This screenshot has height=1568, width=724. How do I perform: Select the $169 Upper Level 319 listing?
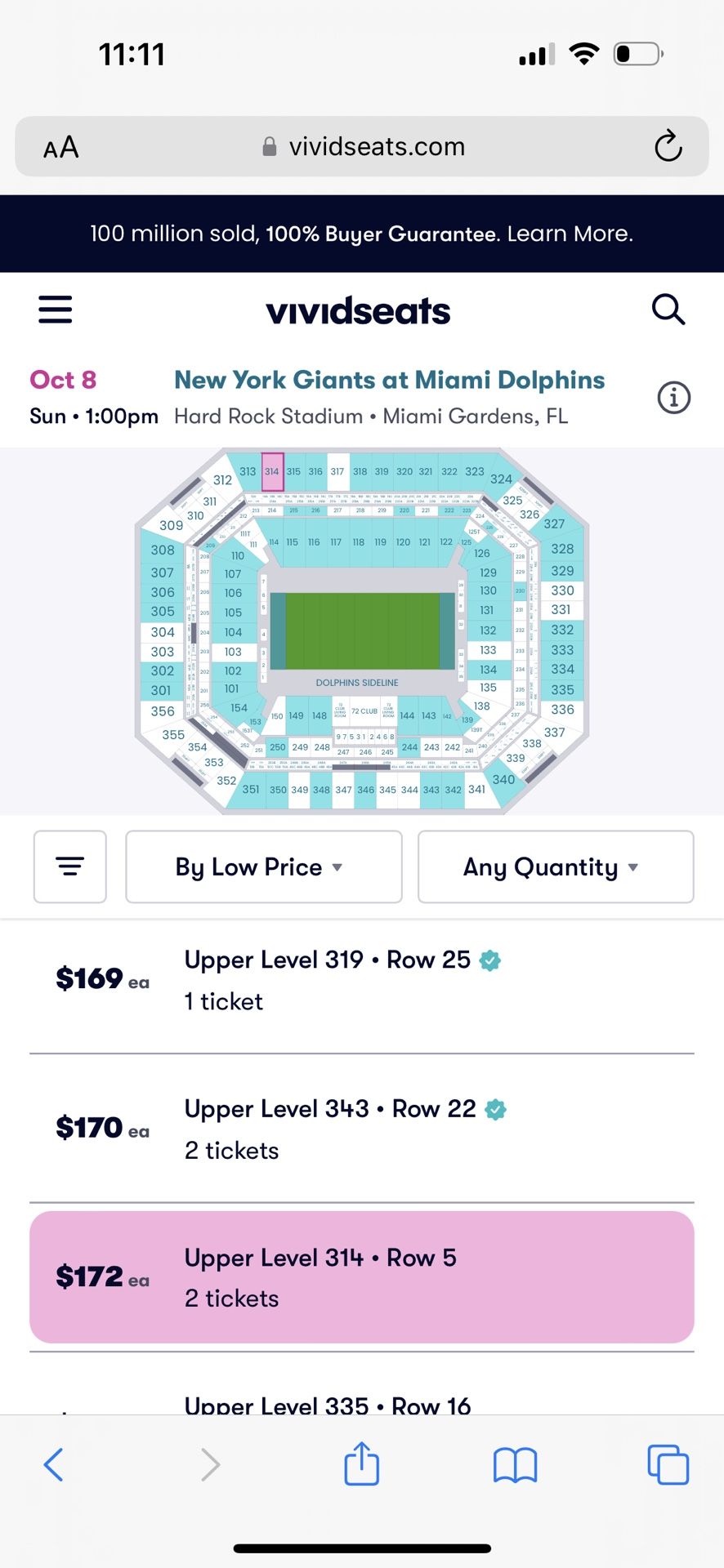pyautogui.click(x=362, y=979)
